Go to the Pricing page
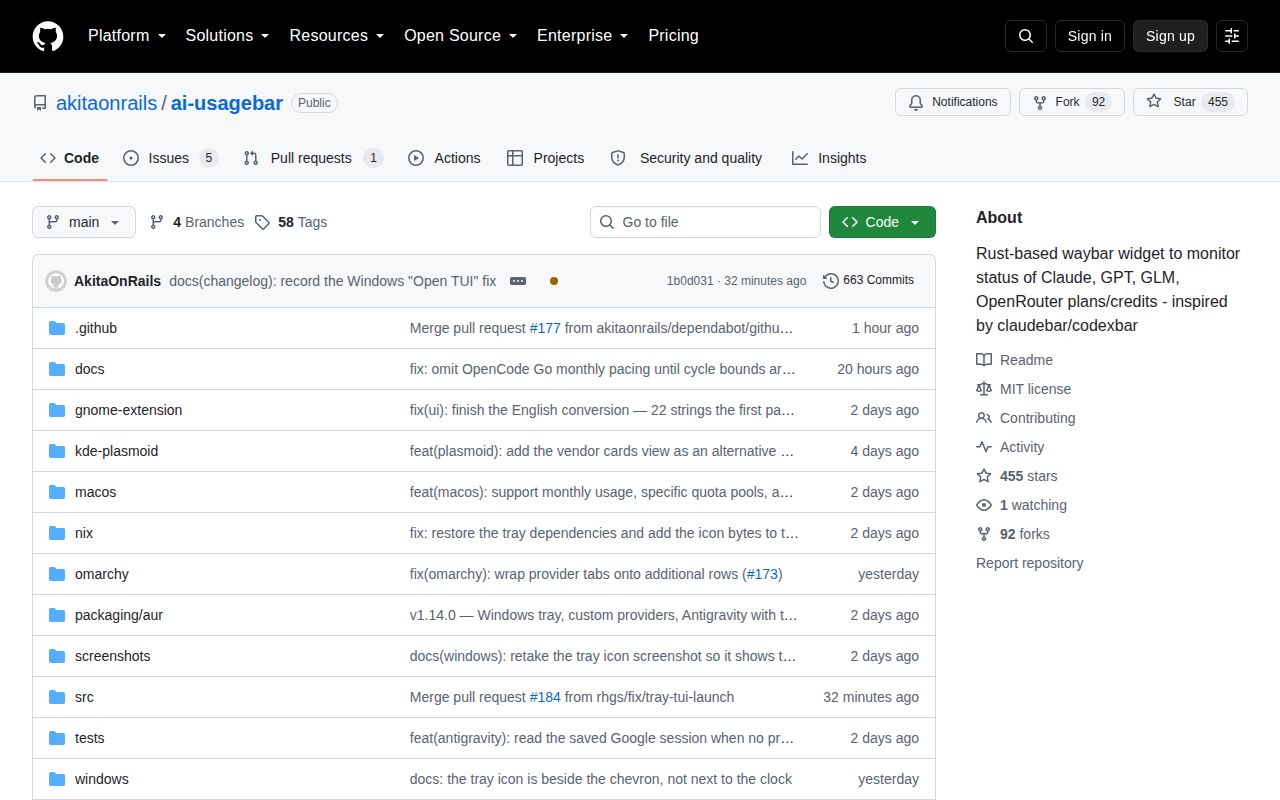The width and height of the screenshot is (1280, 800). [x=673, y=36]
